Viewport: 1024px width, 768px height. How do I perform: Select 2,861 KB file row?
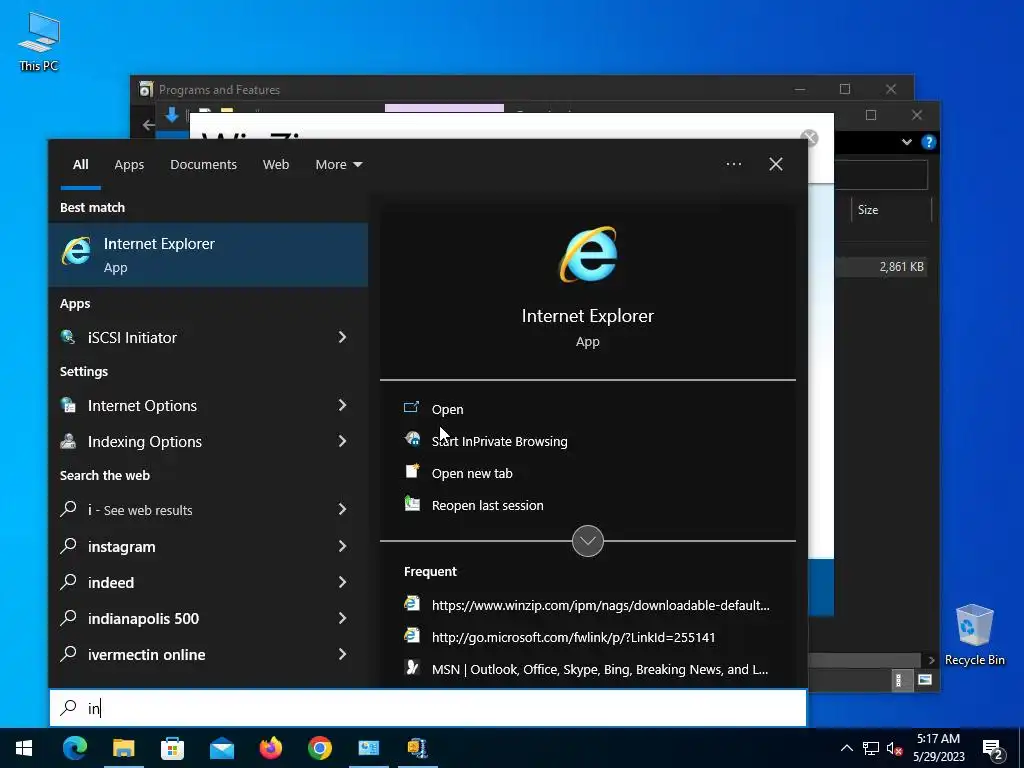pyautogui.click(x=882, y=266)
